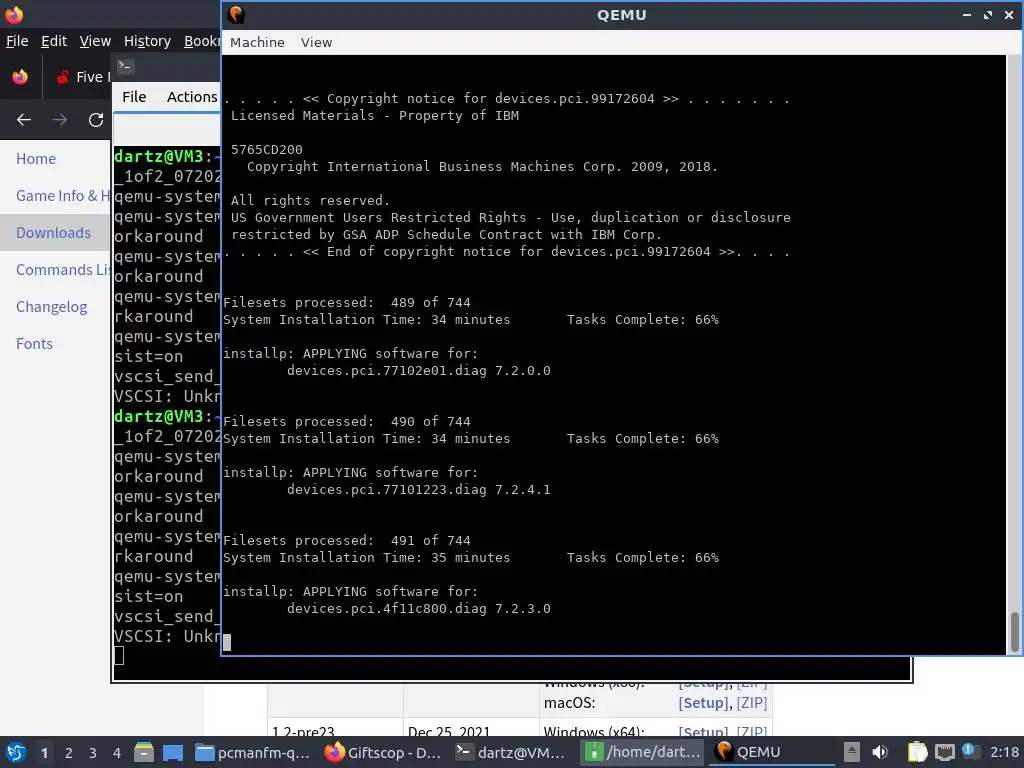Open the terminal window File menu
Image resolution: width=1024 pixels, height=768 pixels.
point(134,97)
